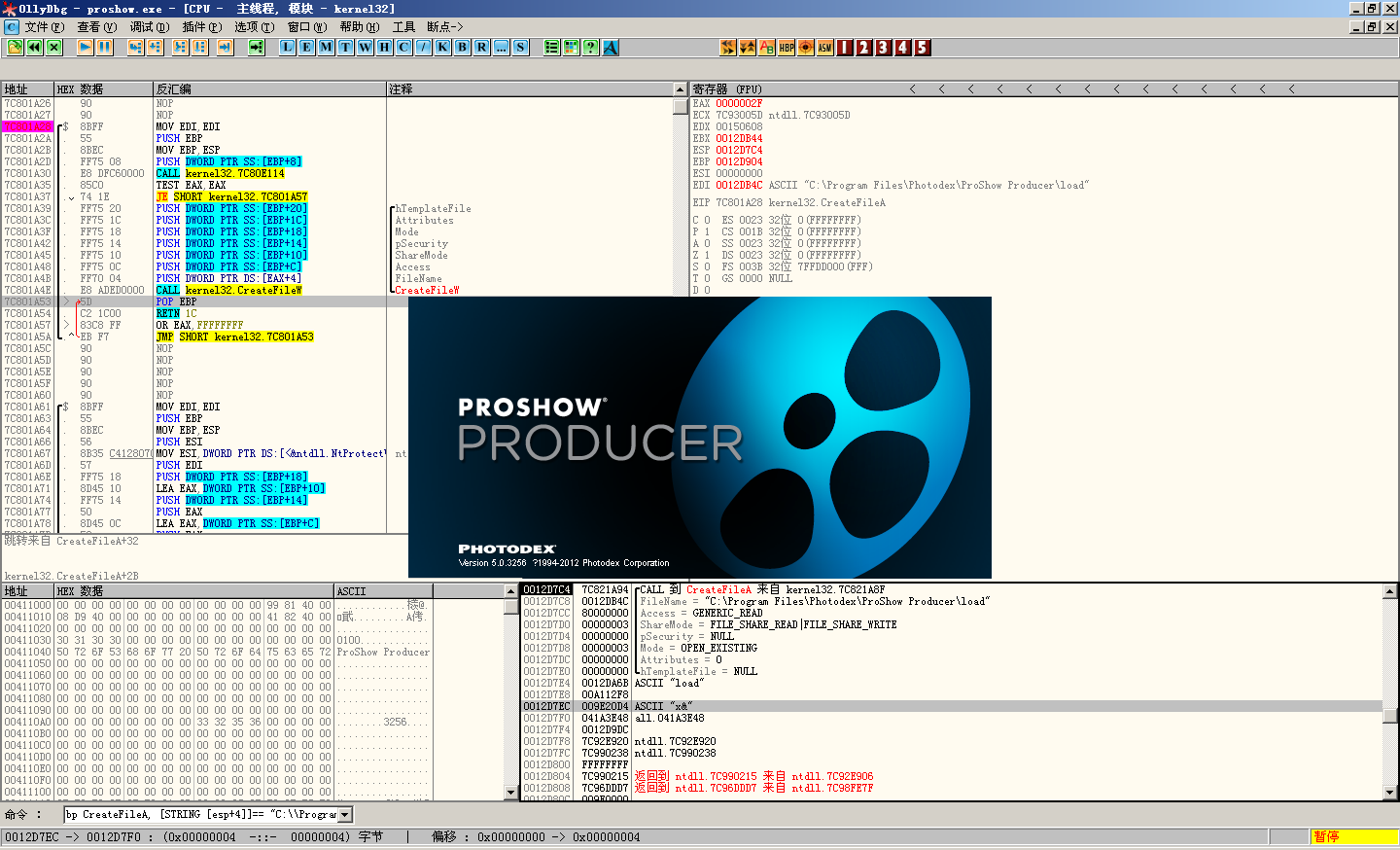The width and height of the screenshot is (1400, 850).
Task: Open the Run trace window (... button)
Action: point(502,47)
